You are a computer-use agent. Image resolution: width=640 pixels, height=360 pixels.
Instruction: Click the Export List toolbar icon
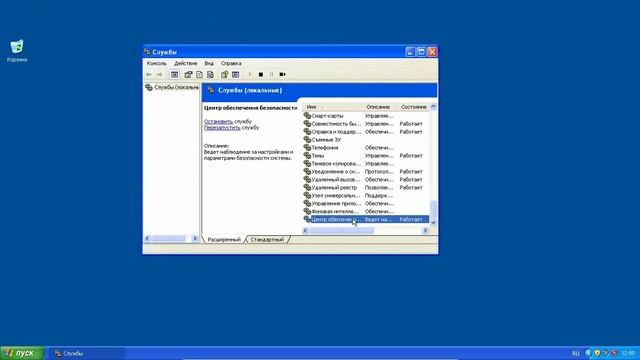210,74
